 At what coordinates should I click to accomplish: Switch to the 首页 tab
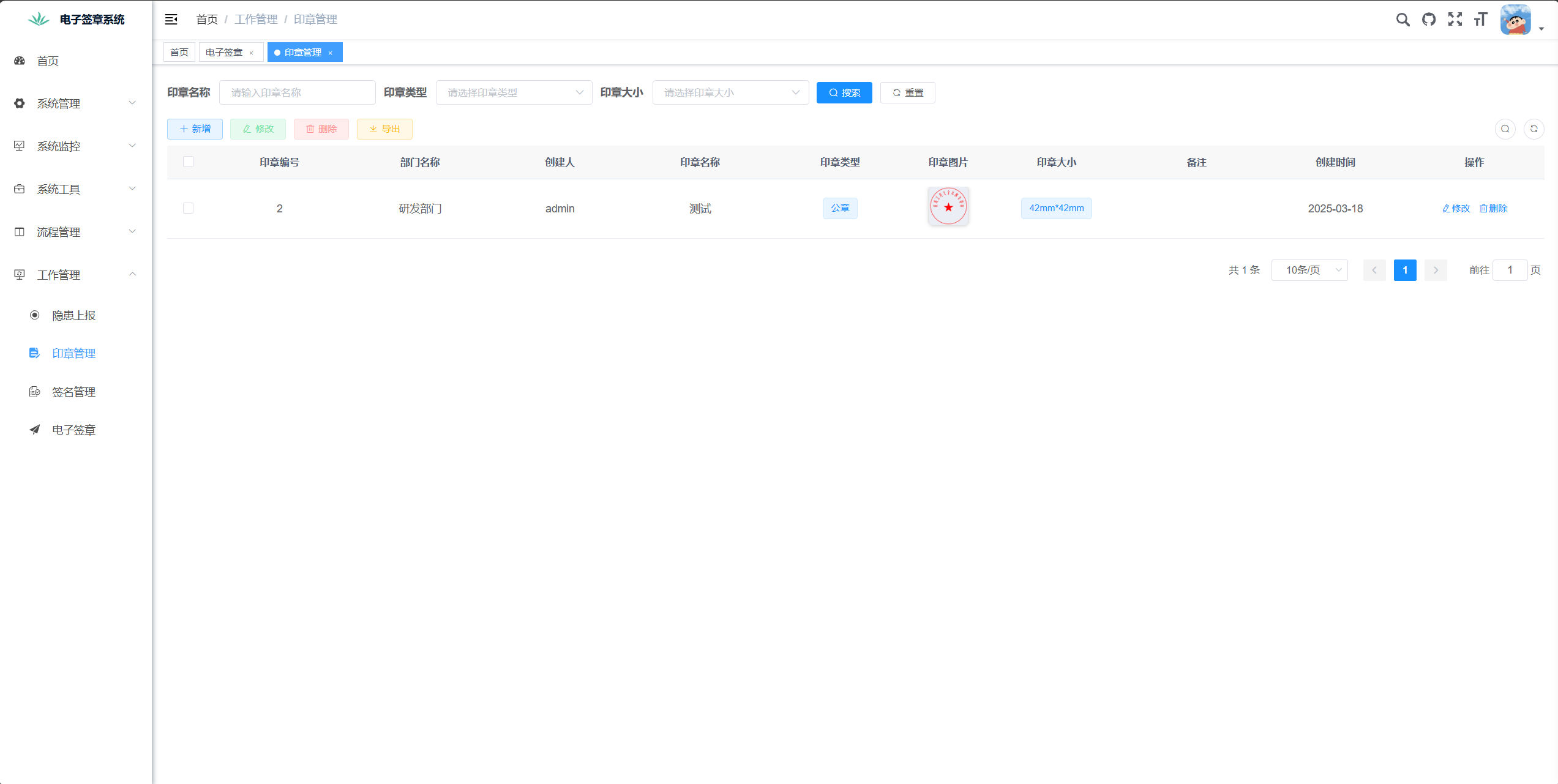click(179, 53)
